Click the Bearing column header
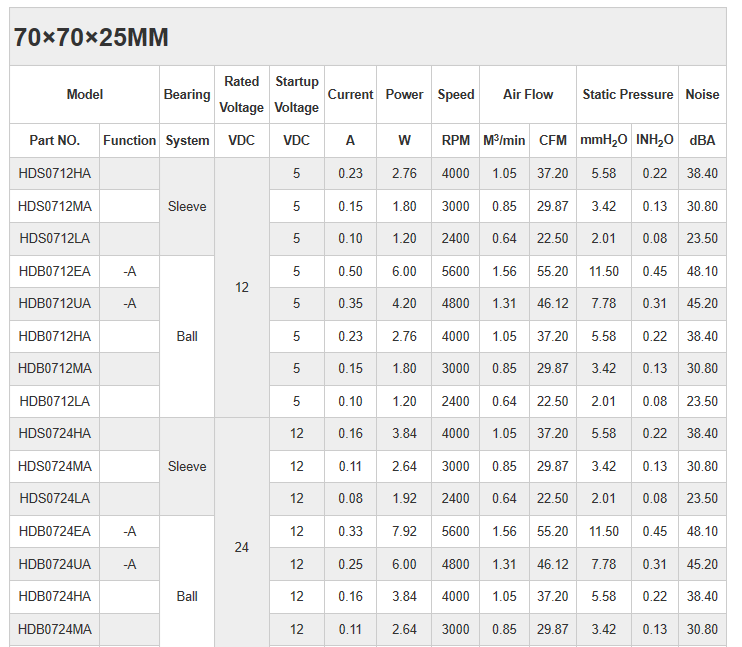 187,95
